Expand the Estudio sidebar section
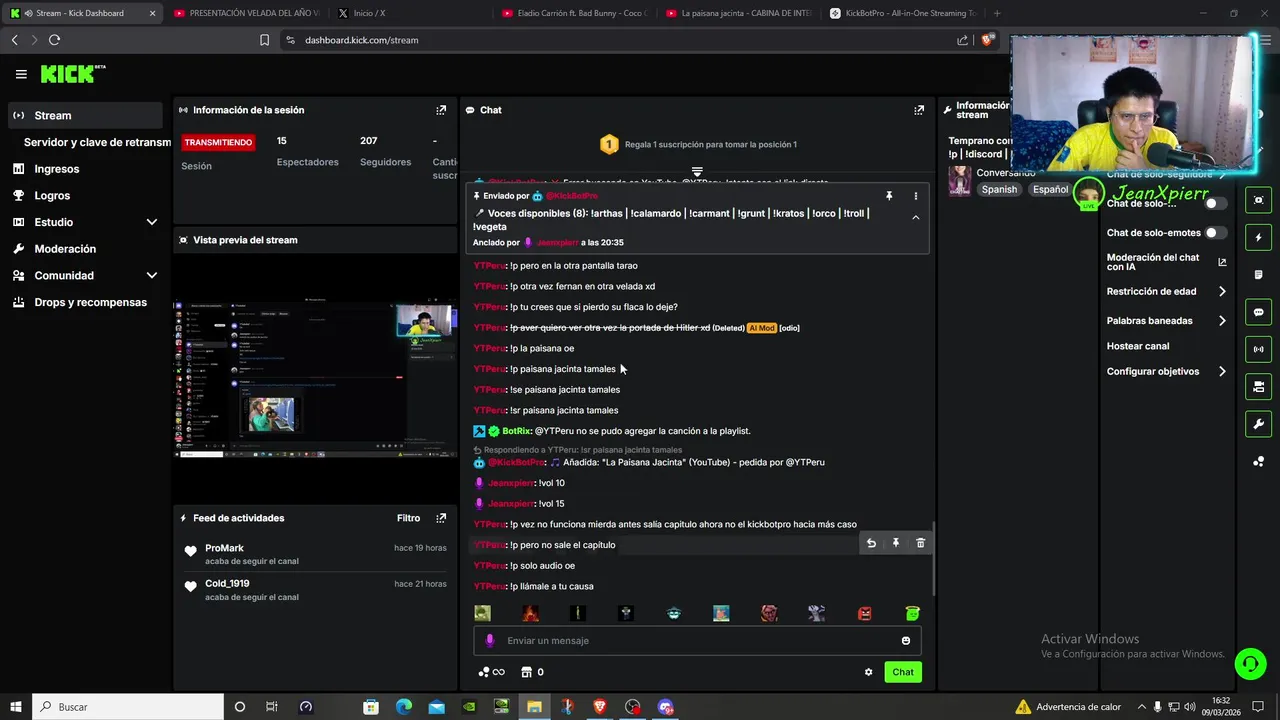1280x720 pixels. pos(85,222)
